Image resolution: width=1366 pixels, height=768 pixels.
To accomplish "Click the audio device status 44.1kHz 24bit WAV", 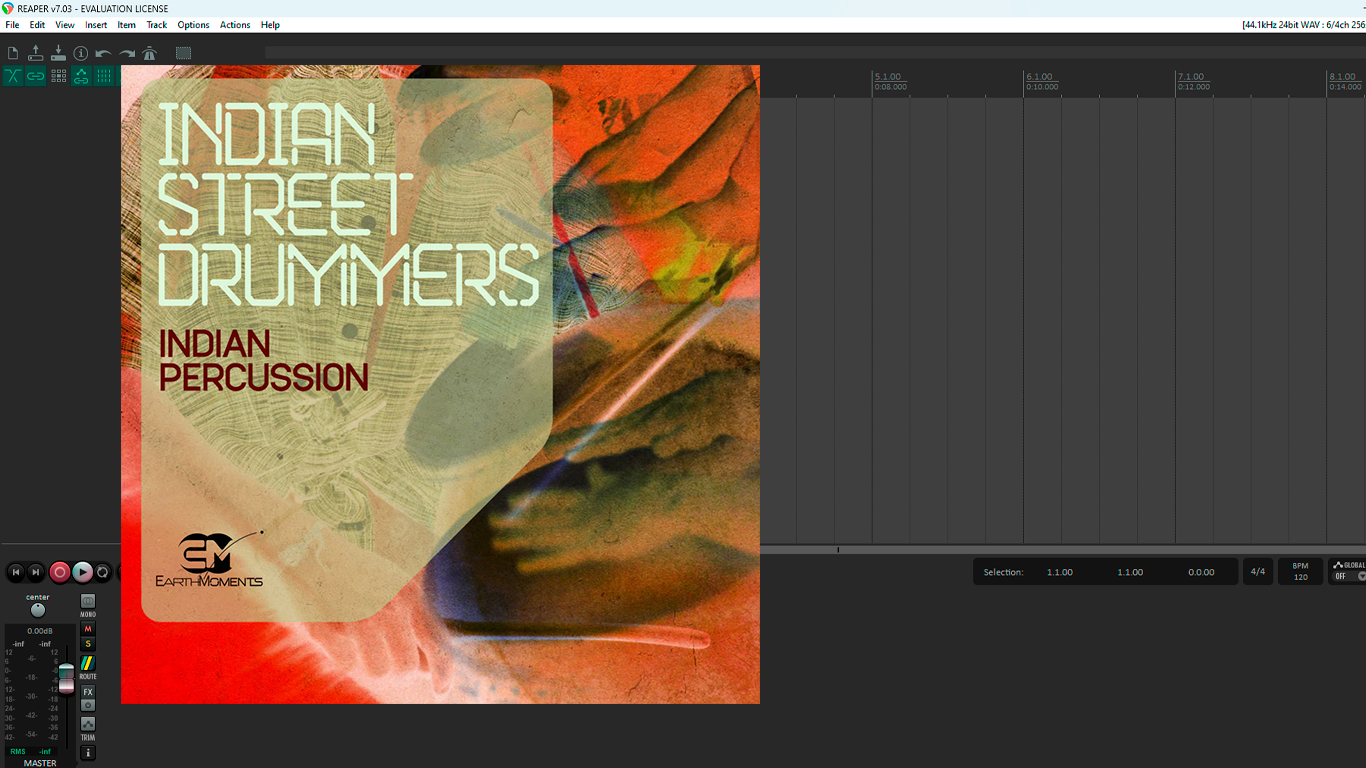I will pyautogui.click(x=1304, y=25).
